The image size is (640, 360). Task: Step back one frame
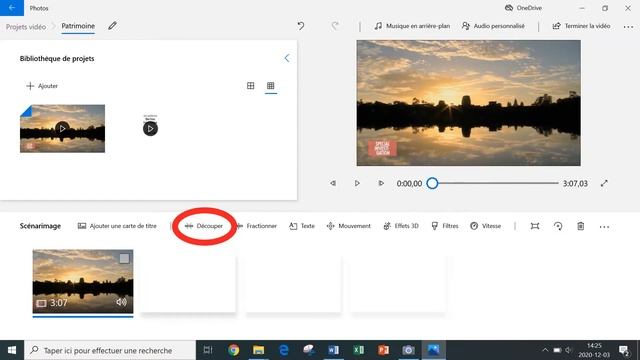[333, 183]
